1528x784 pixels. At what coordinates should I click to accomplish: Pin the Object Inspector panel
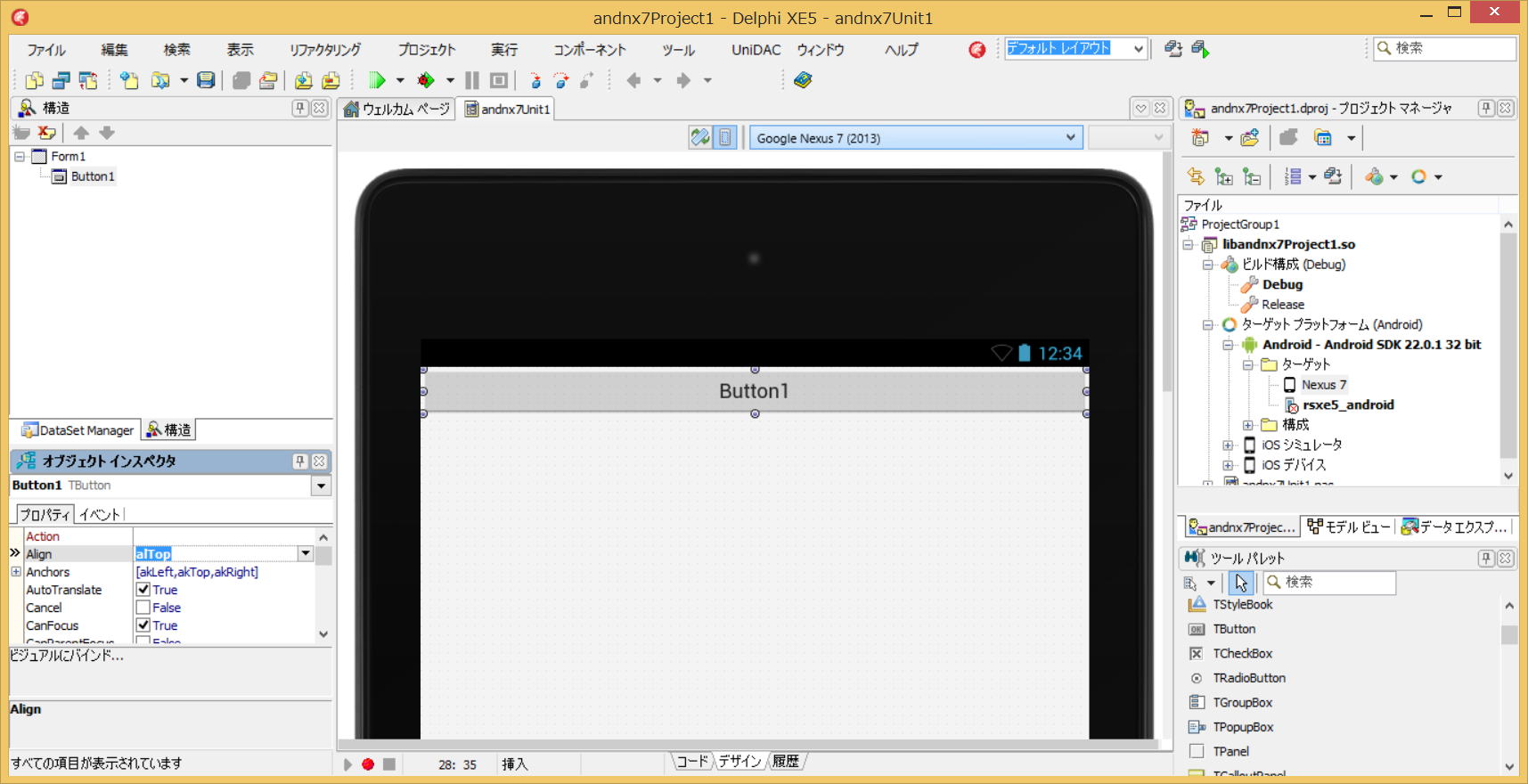coord(300,461)
